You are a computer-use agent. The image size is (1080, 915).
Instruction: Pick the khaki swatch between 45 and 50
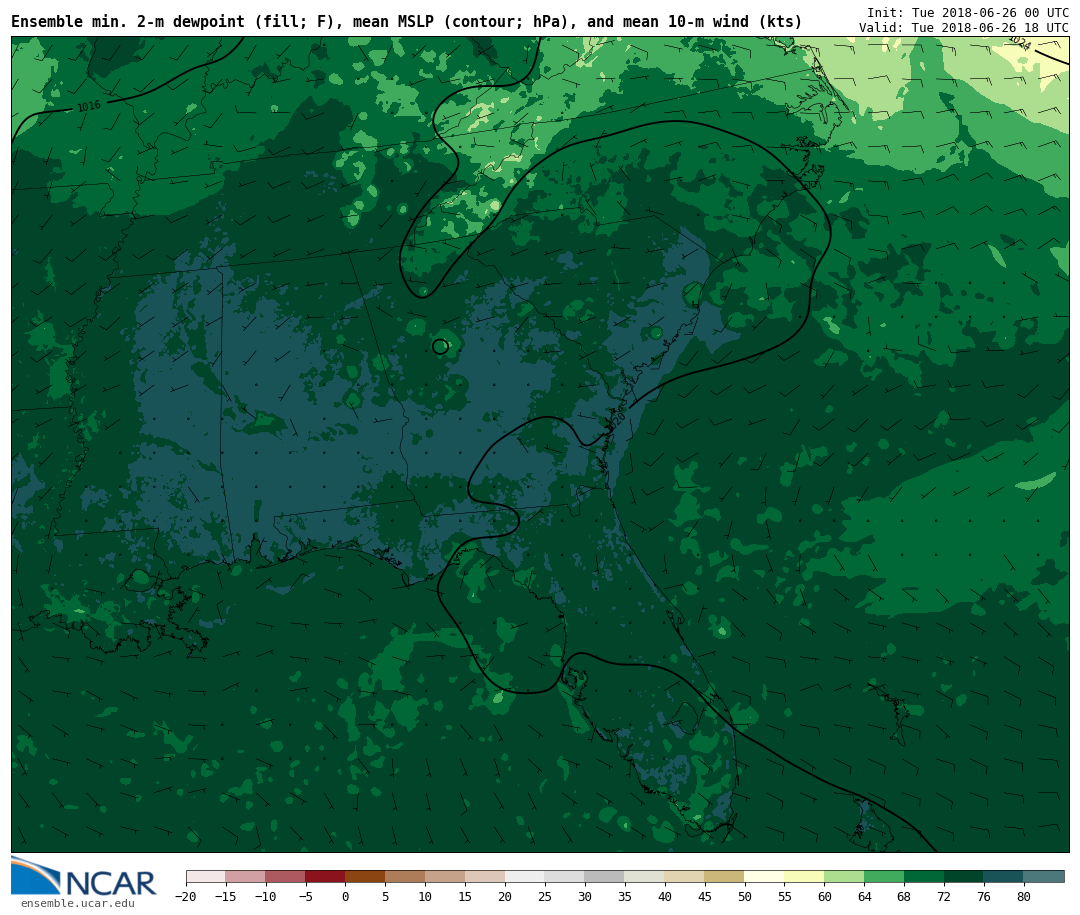pyautogui.click(x=725, y=877)
